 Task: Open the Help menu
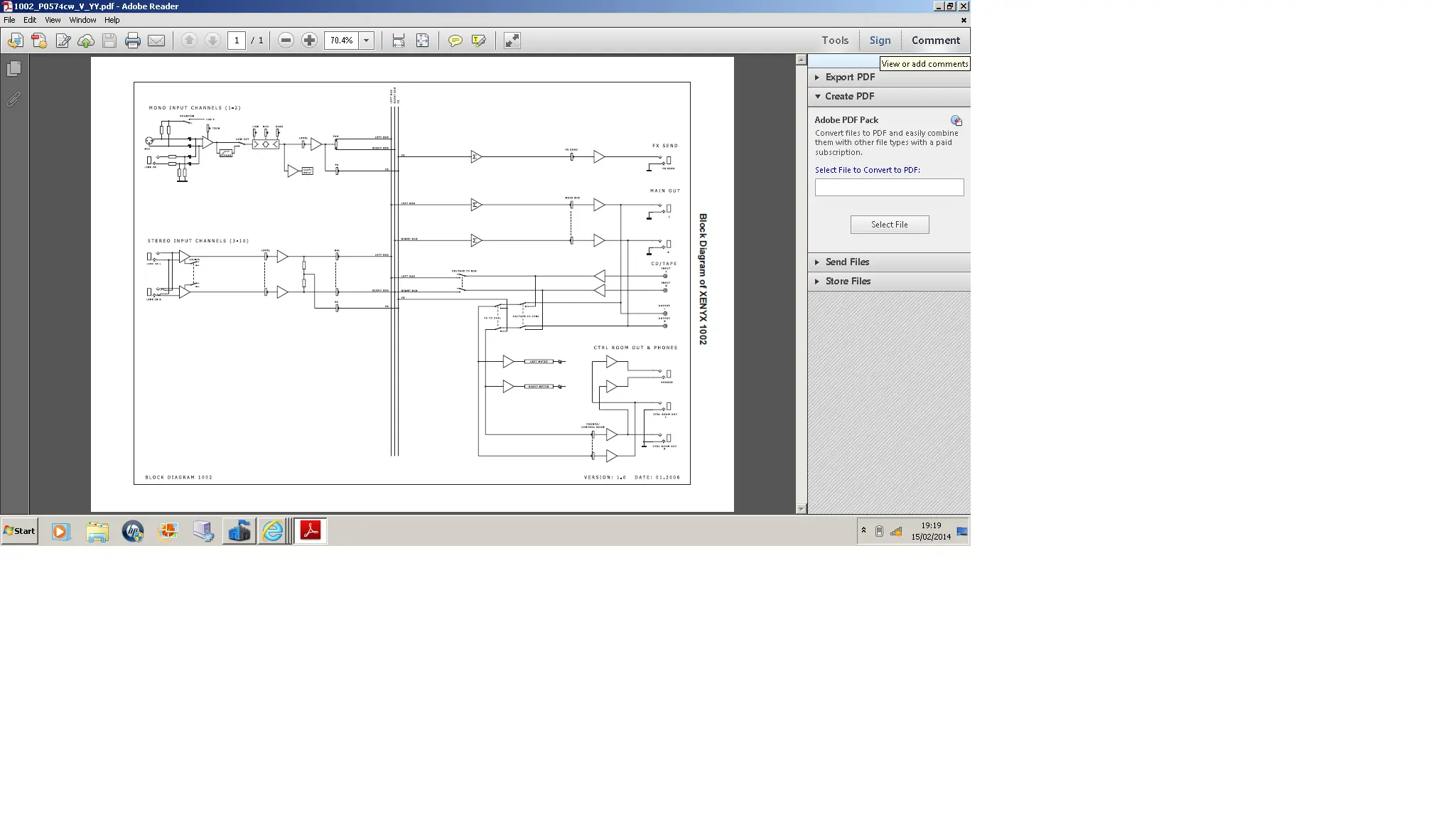112,20
